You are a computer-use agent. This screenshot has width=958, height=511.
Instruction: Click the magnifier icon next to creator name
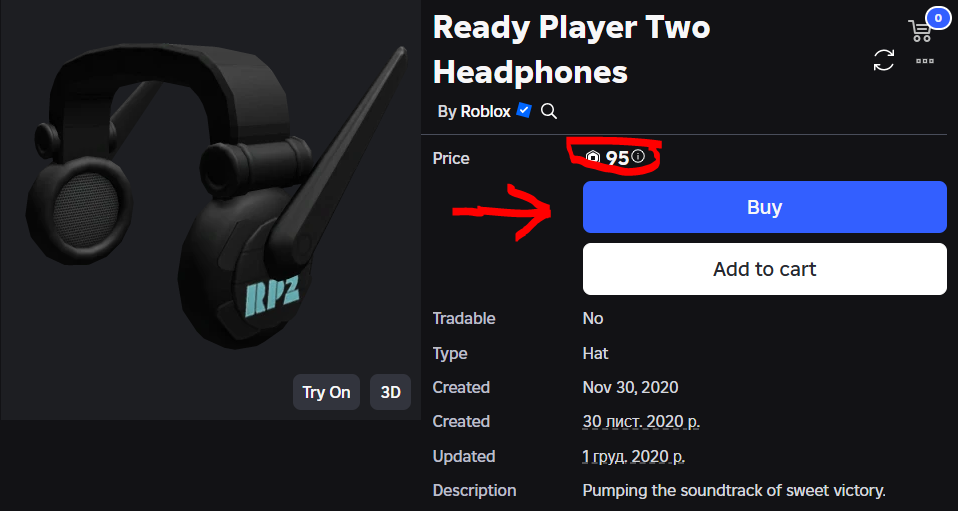click(549, 111)
